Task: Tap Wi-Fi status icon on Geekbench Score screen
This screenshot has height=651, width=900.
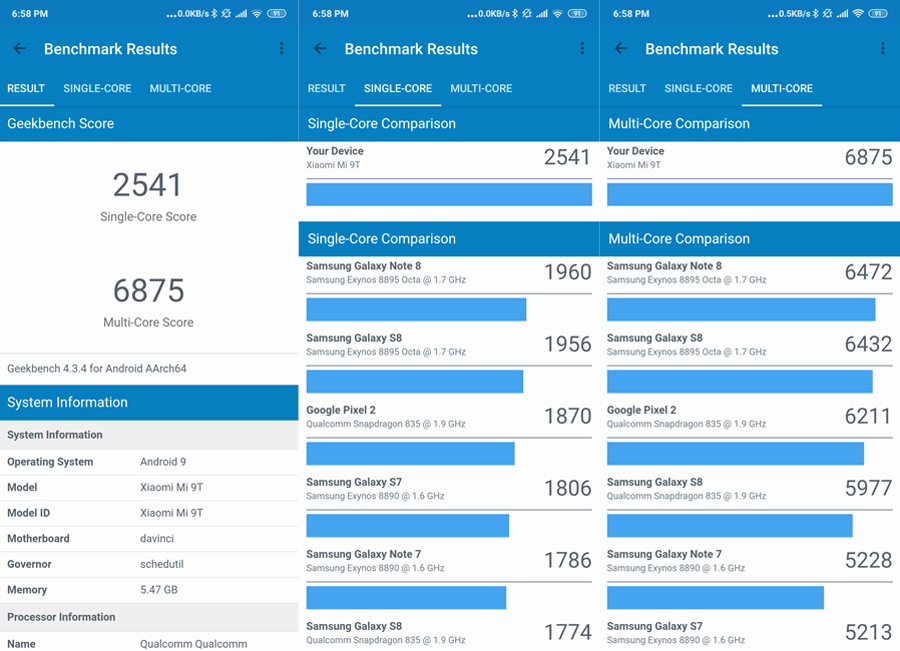Action: pyautogui.click(x=257, y=13)
